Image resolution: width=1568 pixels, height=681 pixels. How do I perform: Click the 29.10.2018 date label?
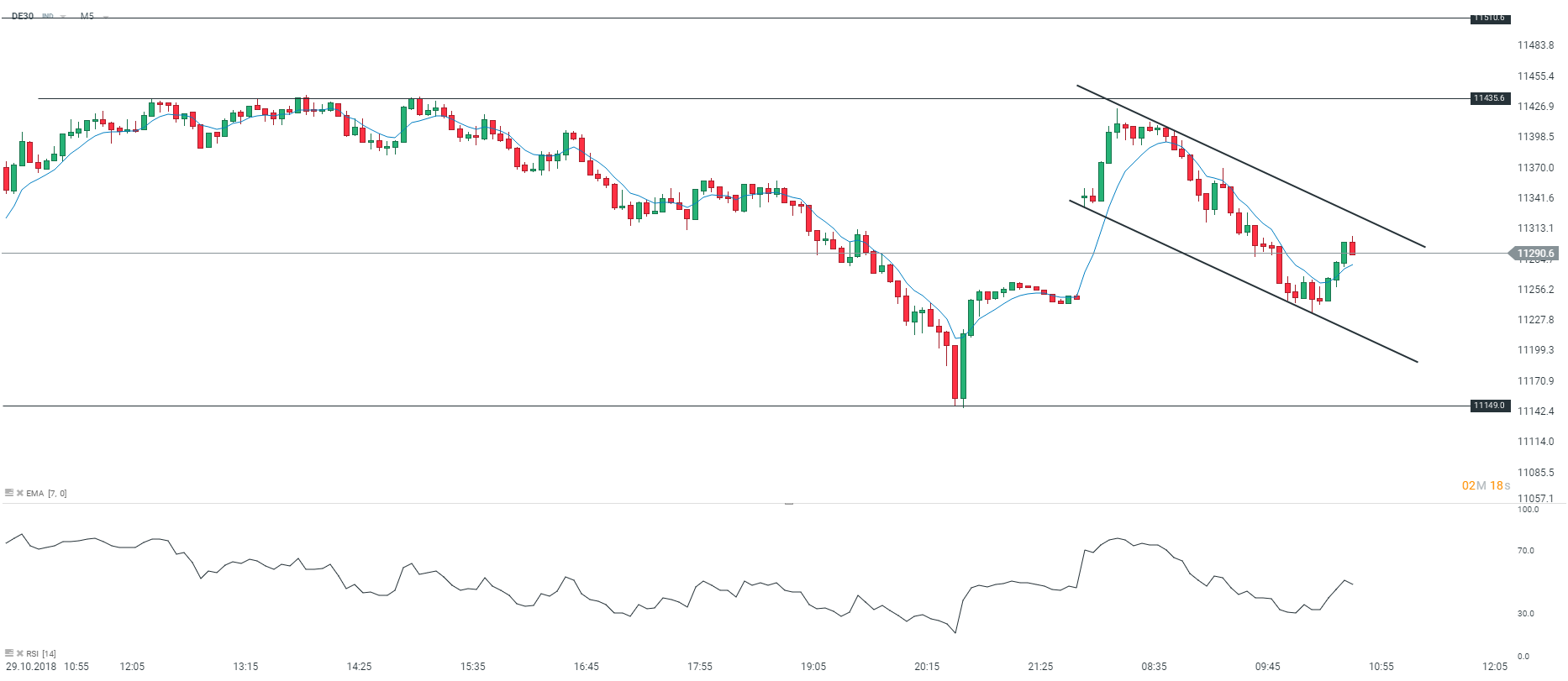click(31, 667)
